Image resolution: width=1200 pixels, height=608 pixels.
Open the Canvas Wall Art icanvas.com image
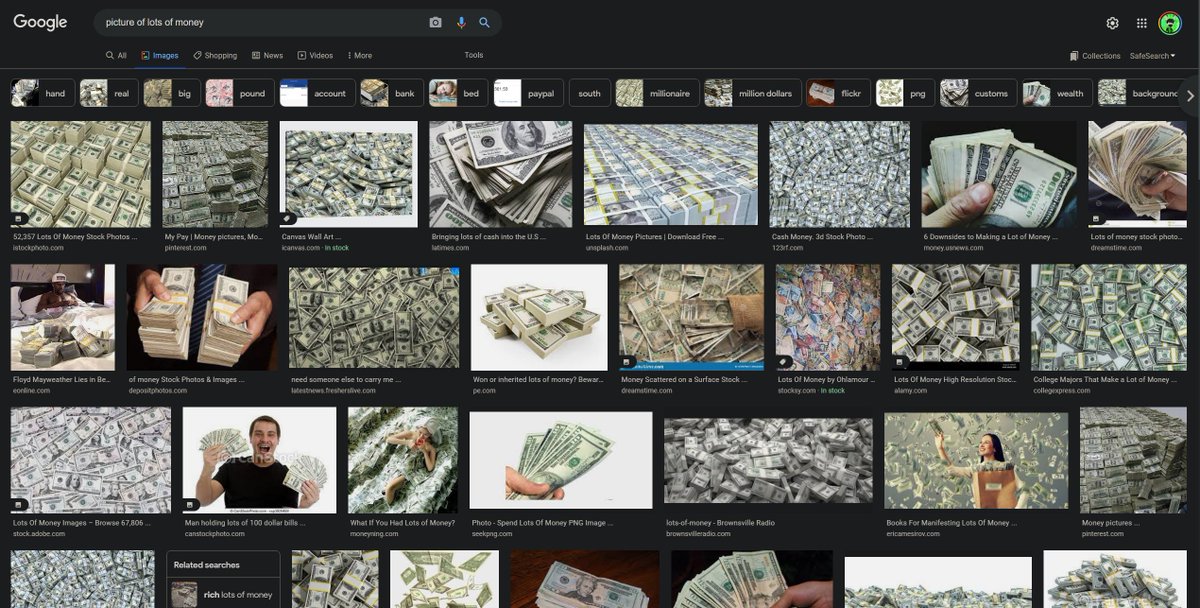[348, 174]
